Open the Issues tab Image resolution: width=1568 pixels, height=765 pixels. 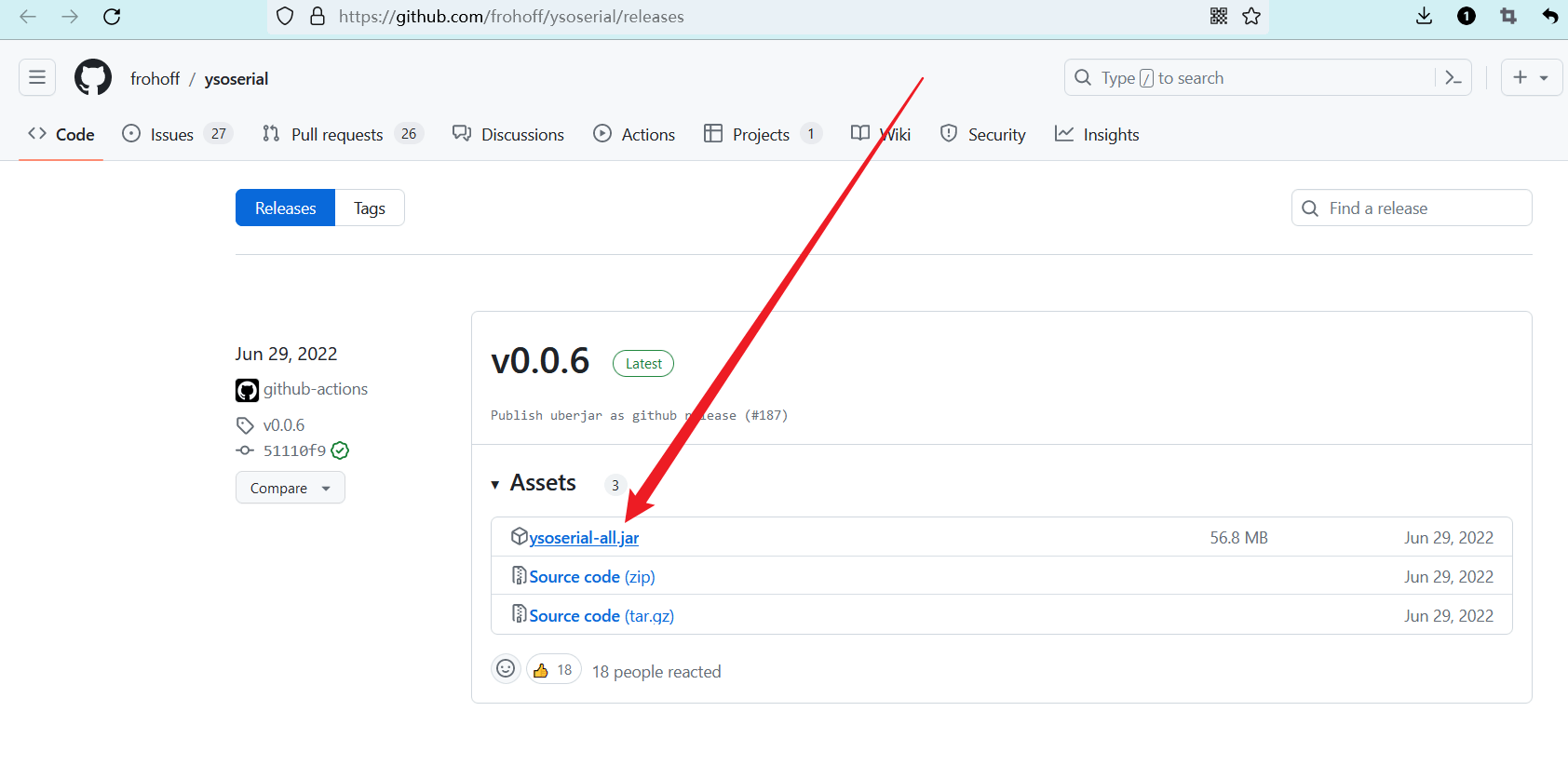click(177, 134)
